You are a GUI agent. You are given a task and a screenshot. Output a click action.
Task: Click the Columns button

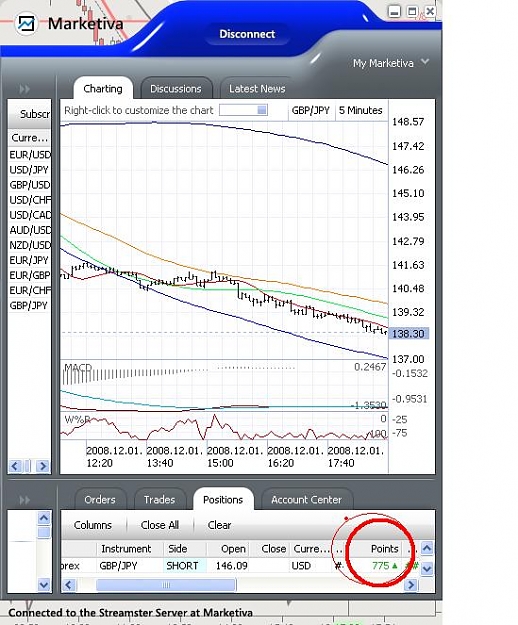(93, 525)
